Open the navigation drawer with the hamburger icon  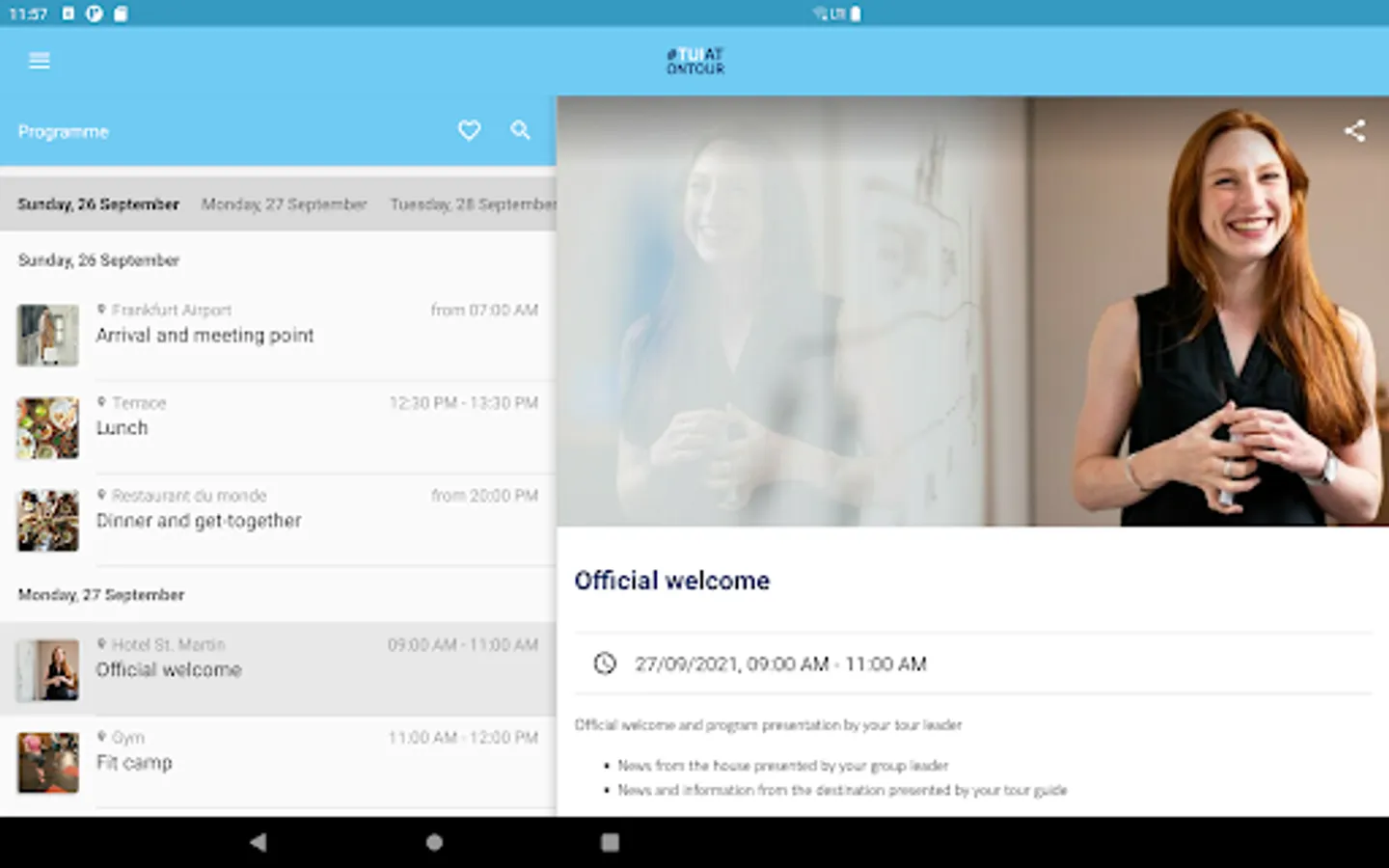(x=39, y=60)
